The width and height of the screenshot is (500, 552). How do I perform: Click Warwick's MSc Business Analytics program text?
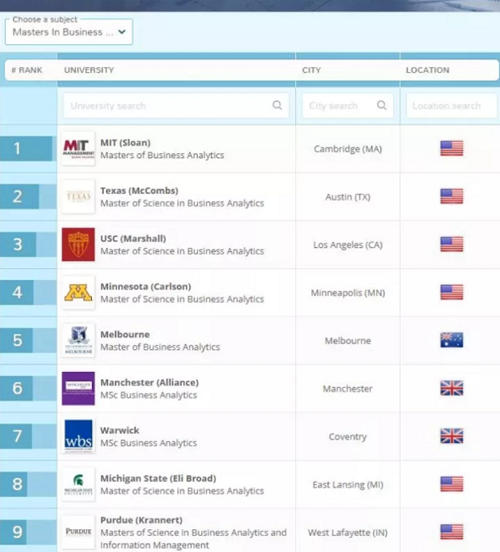(149, 443)
